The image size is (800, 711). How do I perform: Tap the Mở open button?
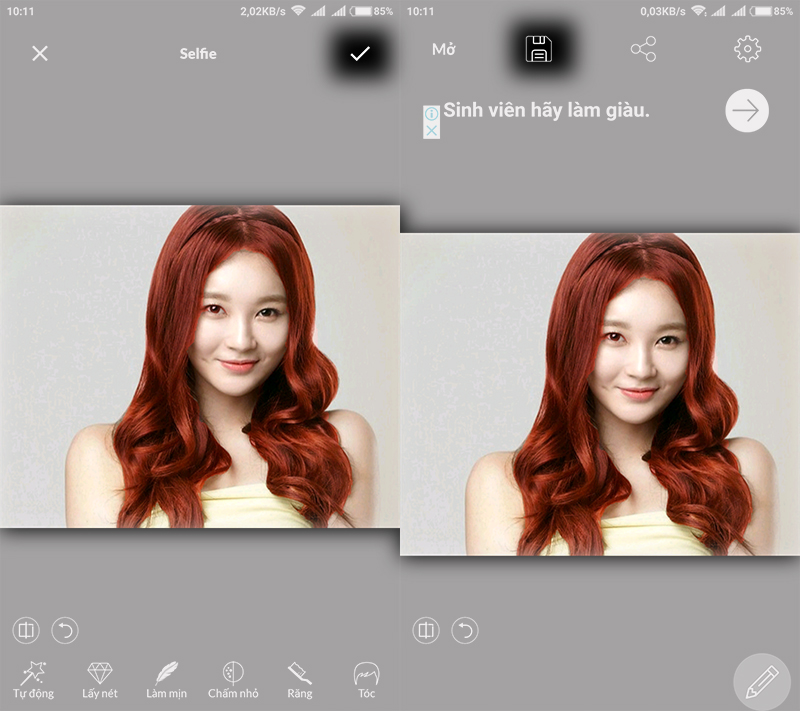(x=444, y=49)
